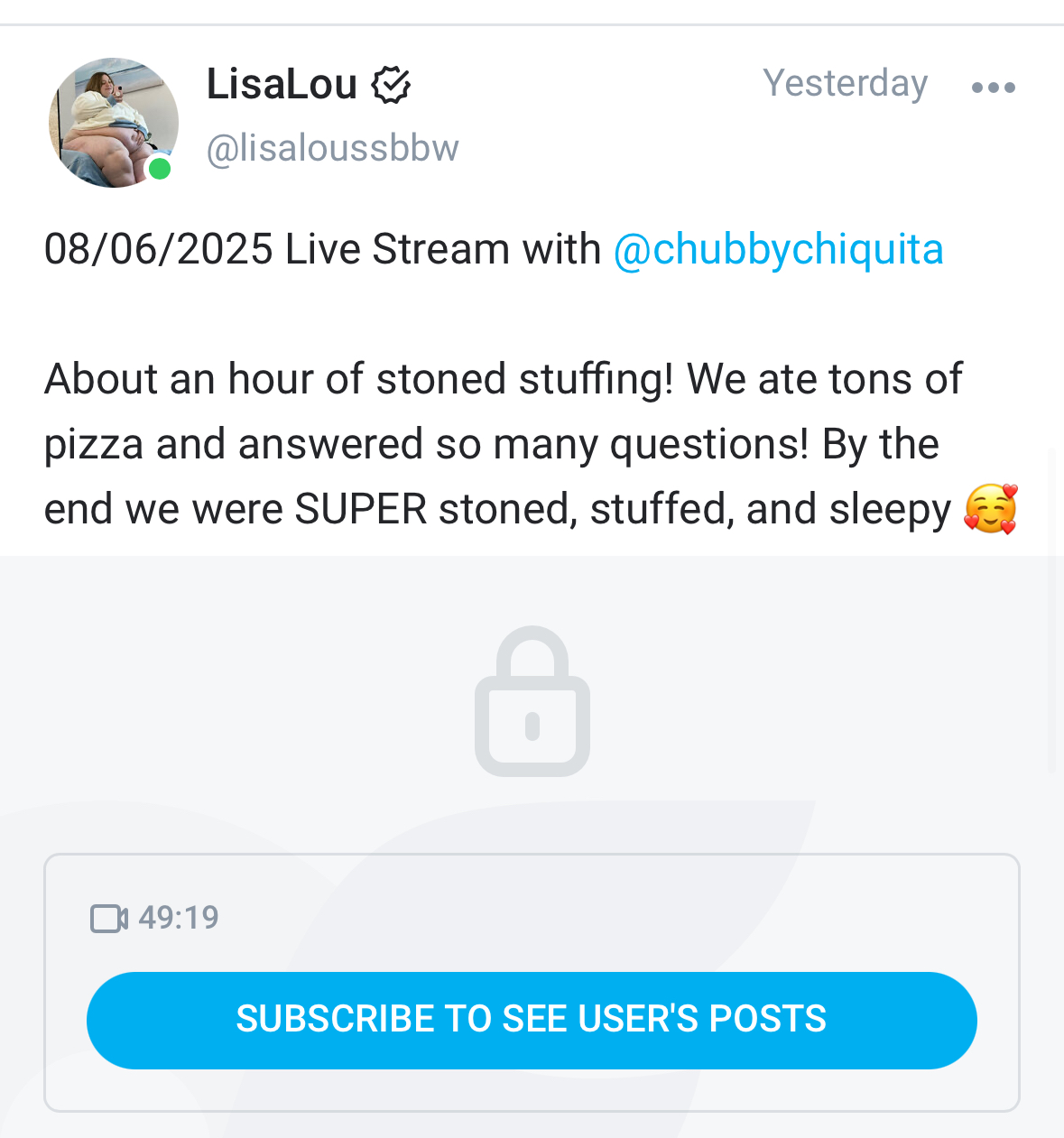
Task: Click the lock icon on hidden media
Action: 532,701
